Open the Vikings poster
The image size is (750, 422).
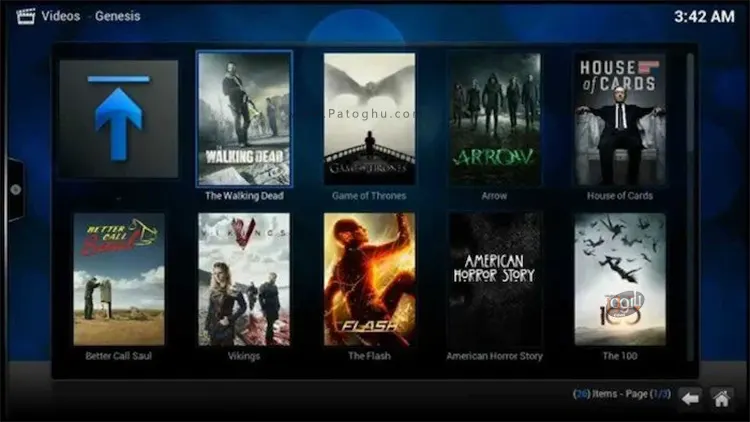244,279
